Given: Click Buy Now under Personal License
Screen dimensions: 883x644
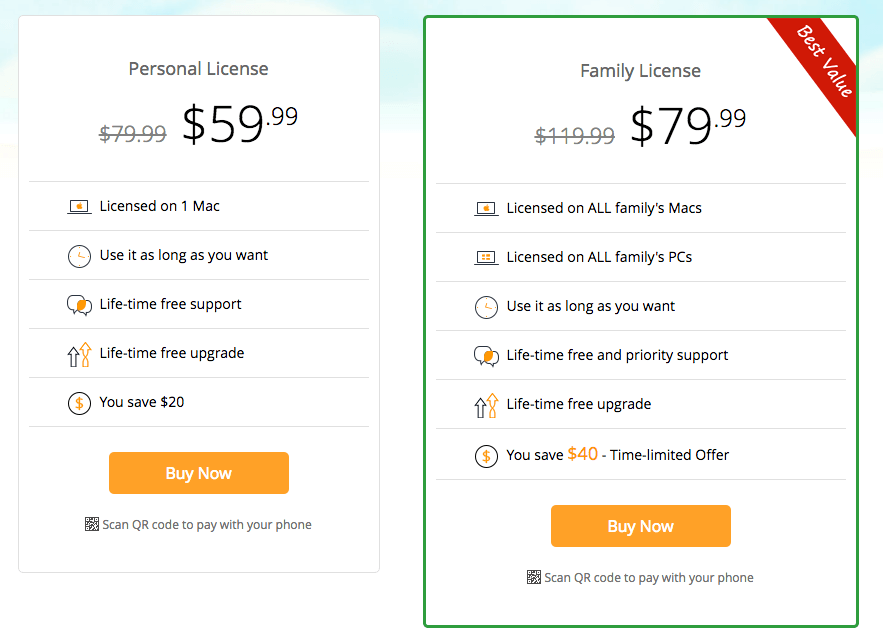Looking at the screenshot, I should 199,473.
